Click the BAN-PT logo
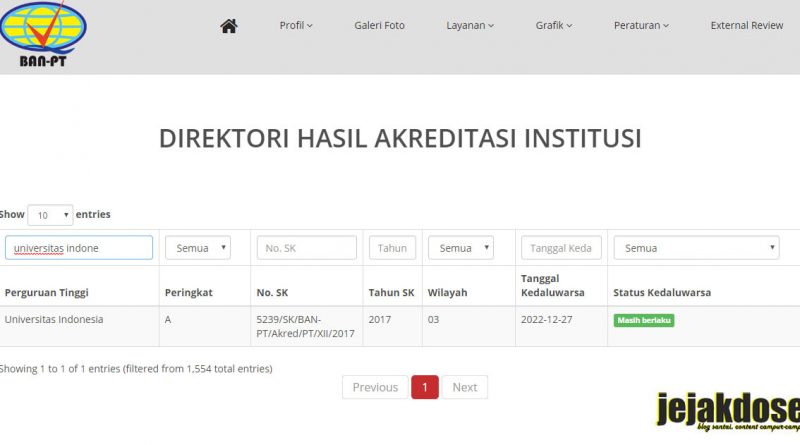 pos(43,34)
